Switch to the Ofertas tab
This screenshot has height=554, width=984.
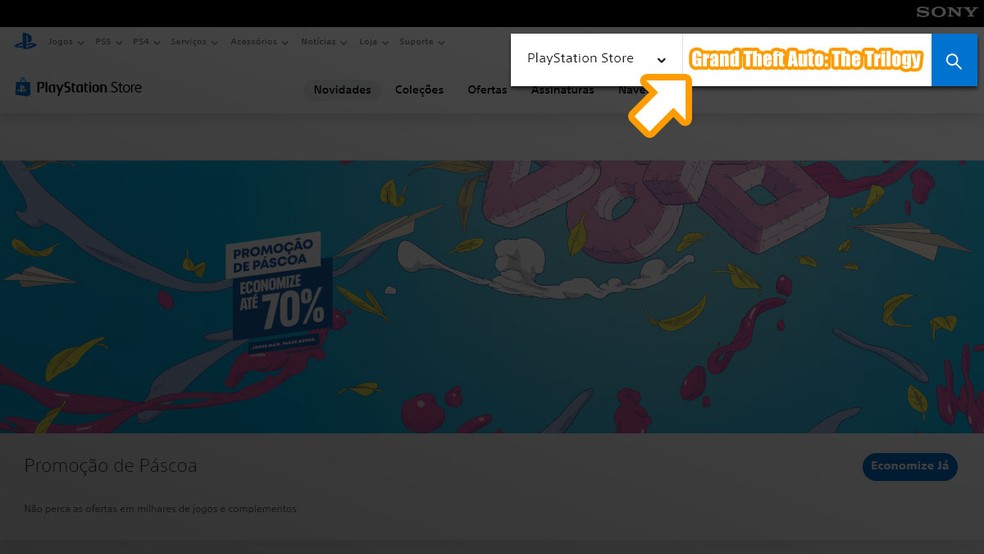487,90
